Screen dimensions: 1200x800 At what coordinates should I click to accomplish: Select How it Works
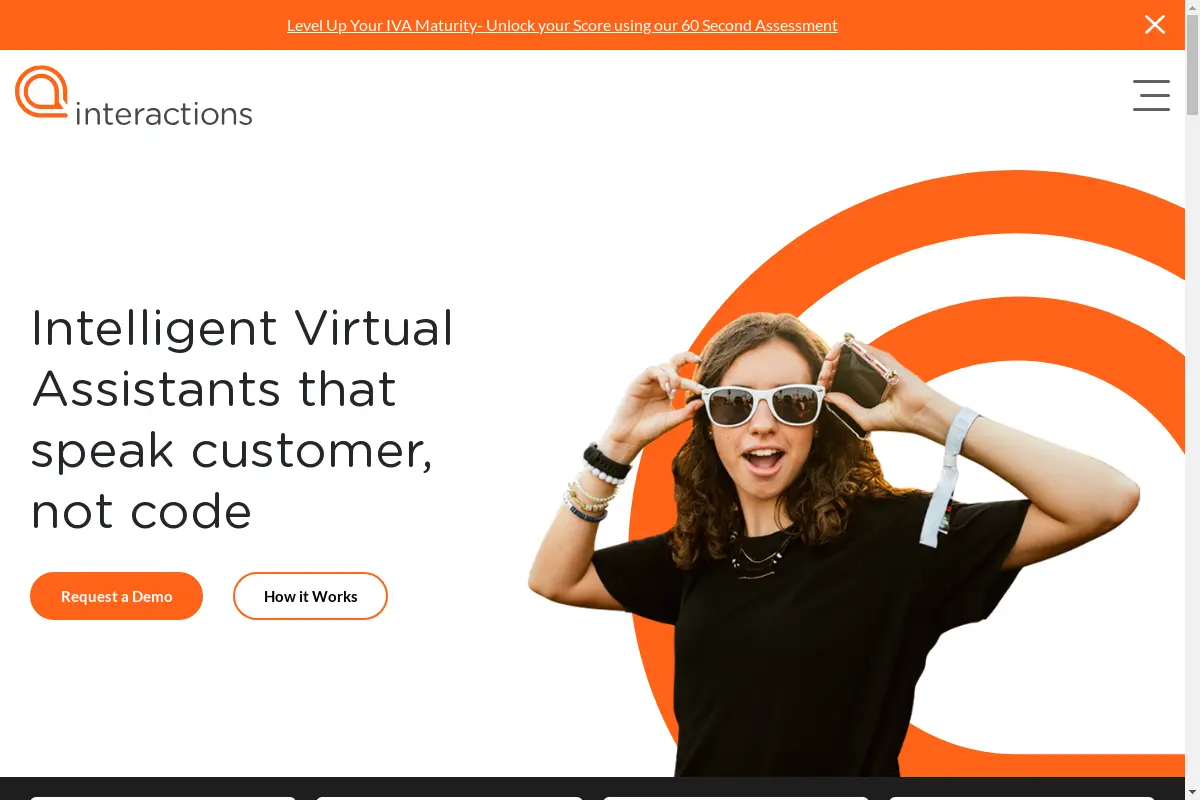pyautogui.click(x=310, y=596)
